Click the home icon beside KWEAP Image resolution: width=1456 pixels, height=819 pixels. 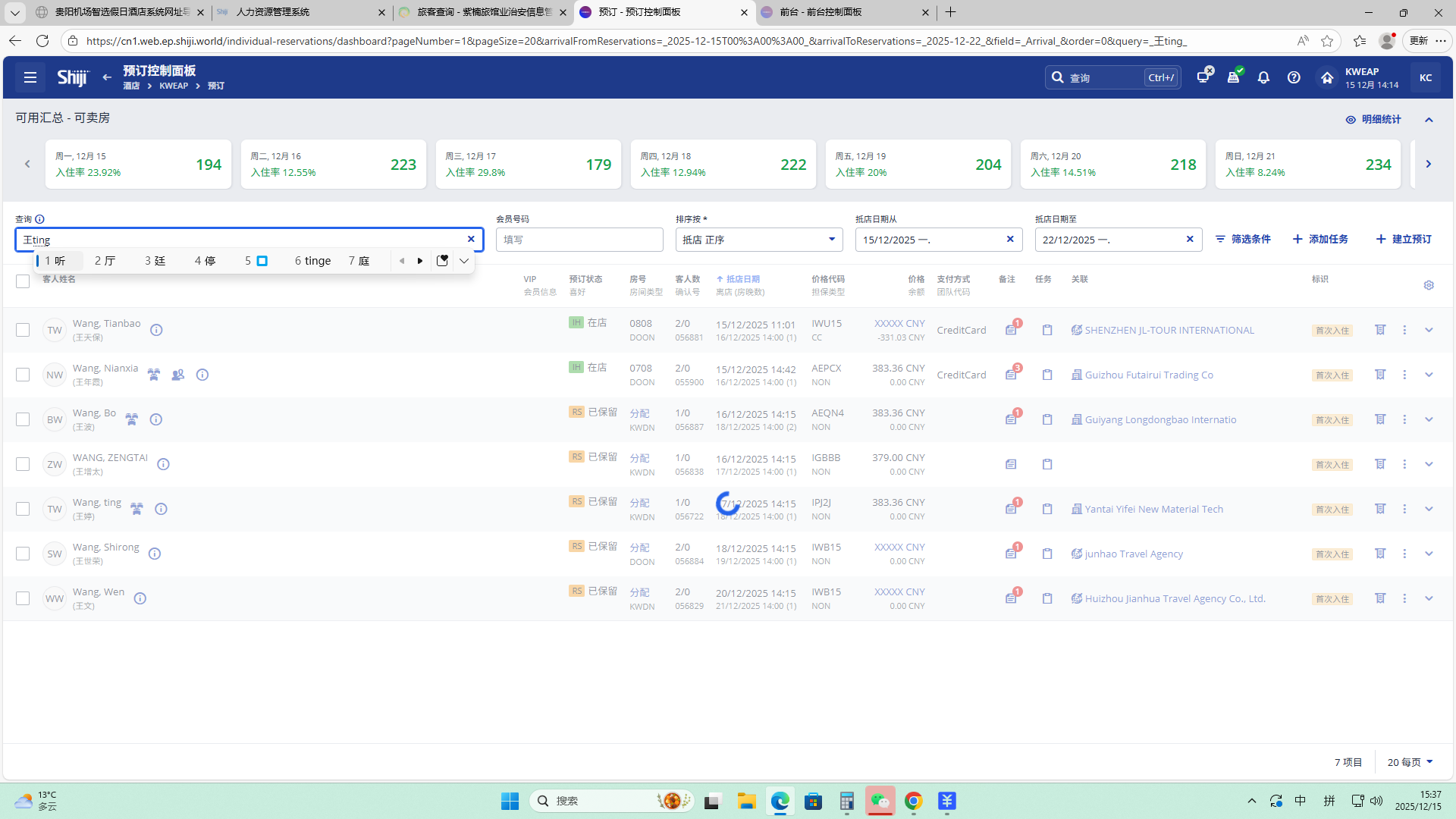(x=1326, y=77)
